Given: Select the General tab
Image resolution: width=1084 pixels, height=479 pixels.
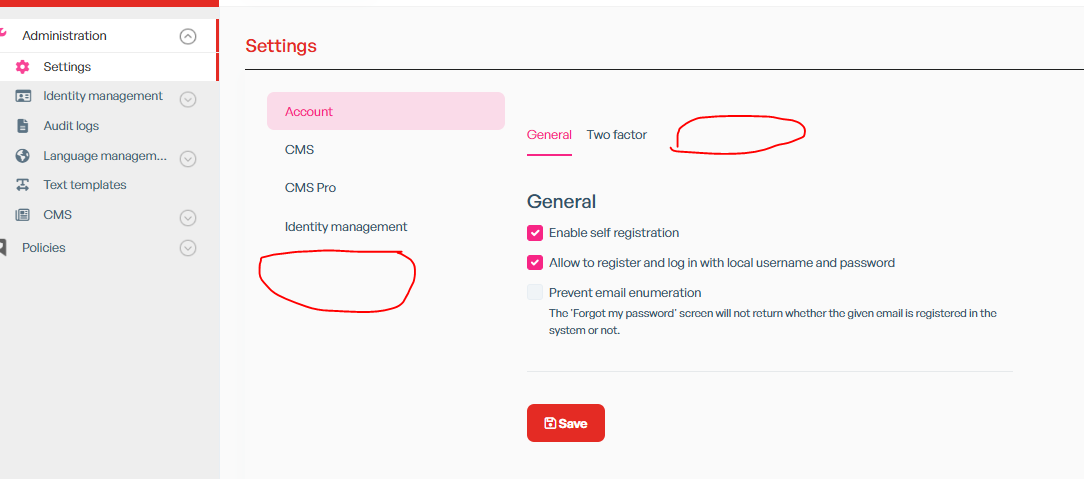Looking at the screenshot, I should click(x=549, y=135).
